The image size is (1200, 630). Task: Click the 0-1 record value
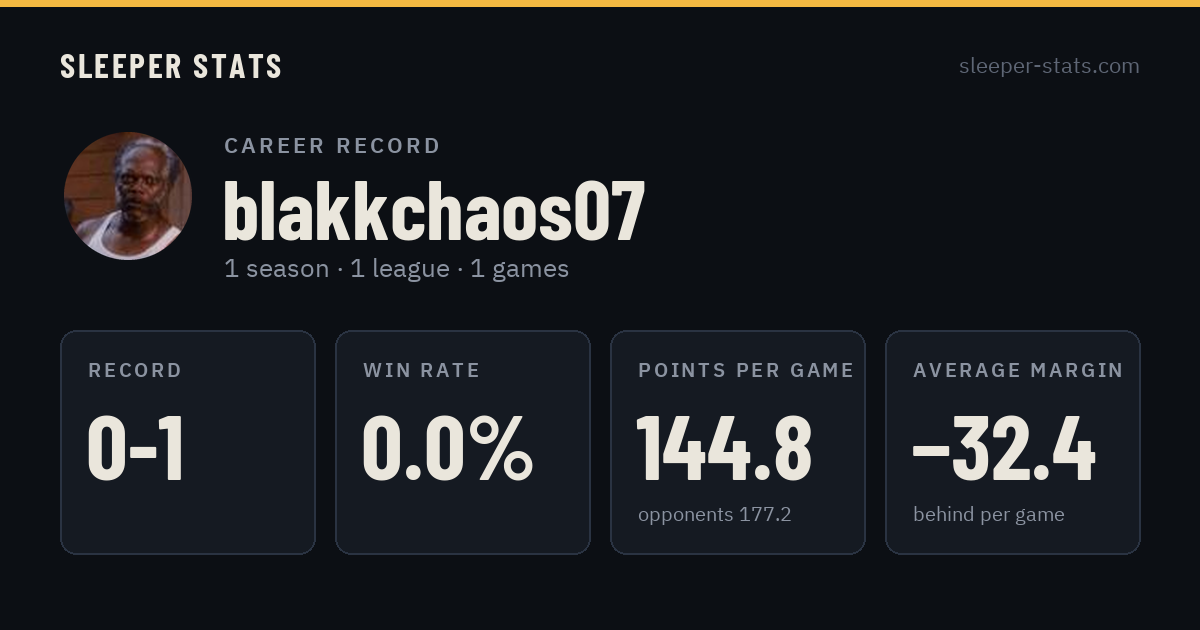[136, 449]
